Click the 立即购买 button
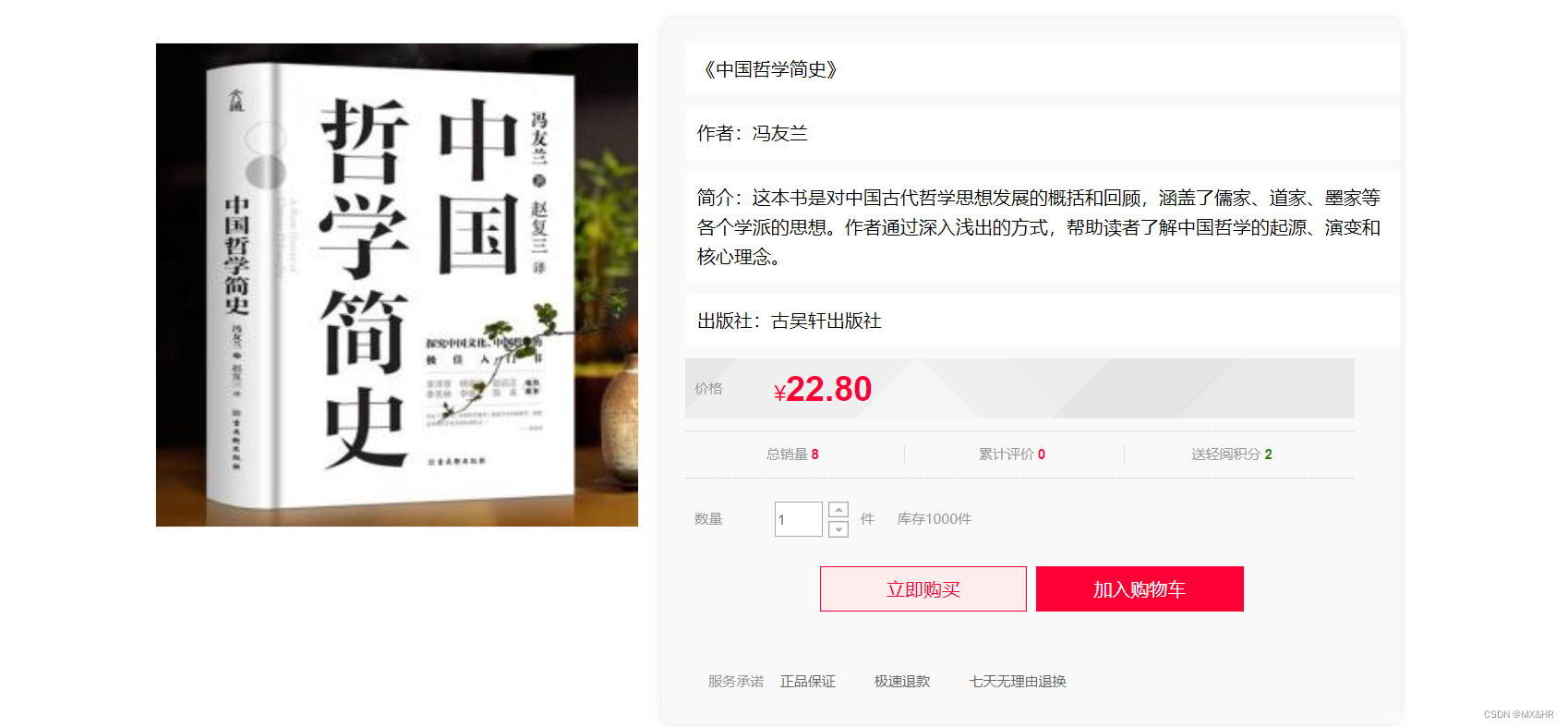1568x727 pixels. click(923, 589)
